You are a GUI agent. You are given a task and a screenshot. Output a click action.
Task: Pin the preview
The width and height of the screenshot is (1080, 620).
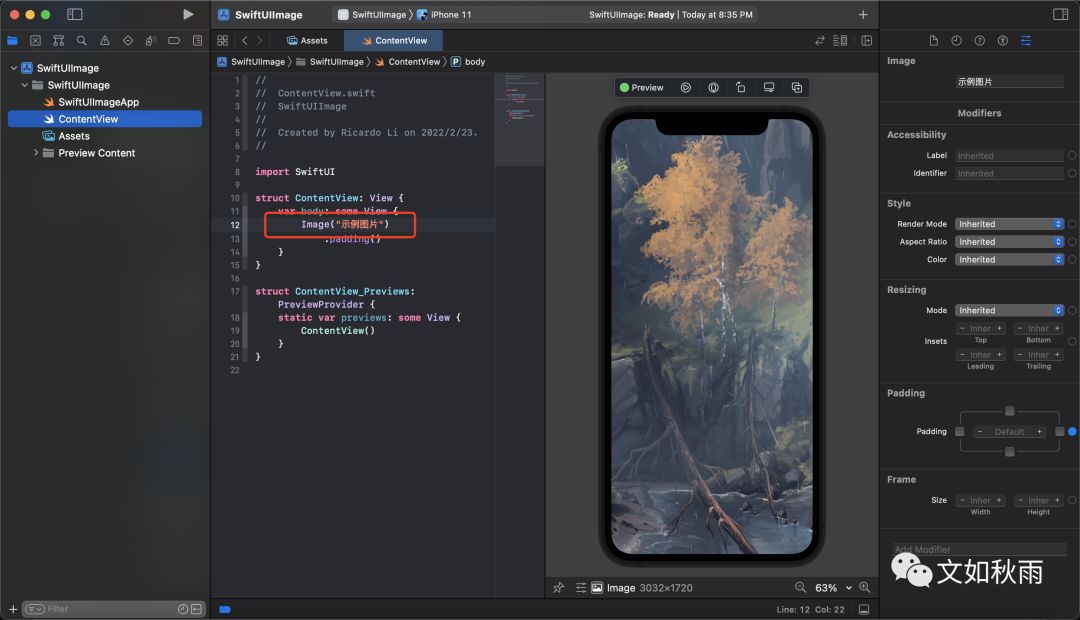pos(559,588)
